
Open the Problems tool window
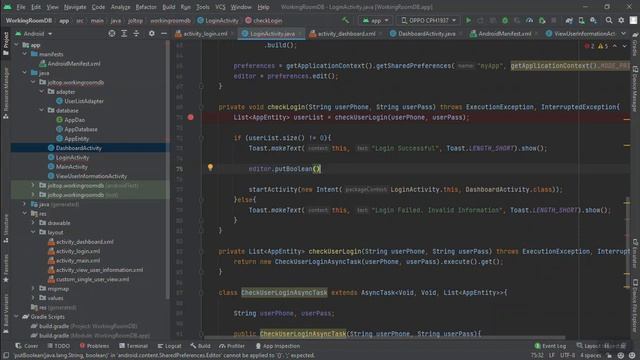[94, 346]
